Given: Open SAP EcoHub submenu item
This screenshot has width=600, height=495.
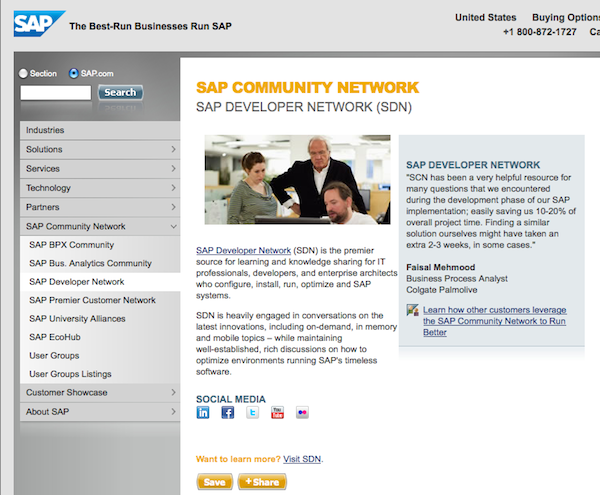Looking at the screenshot, I should click(x=100, y=337).
